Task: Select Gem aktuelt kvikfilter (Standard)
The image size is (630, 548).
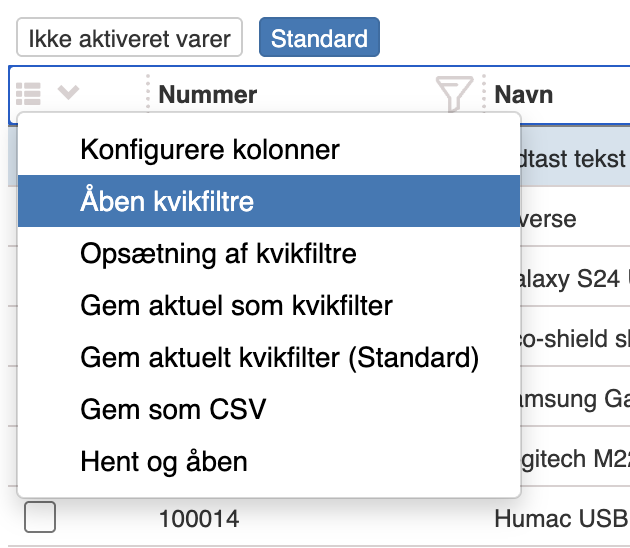Action: click(279, 357)
